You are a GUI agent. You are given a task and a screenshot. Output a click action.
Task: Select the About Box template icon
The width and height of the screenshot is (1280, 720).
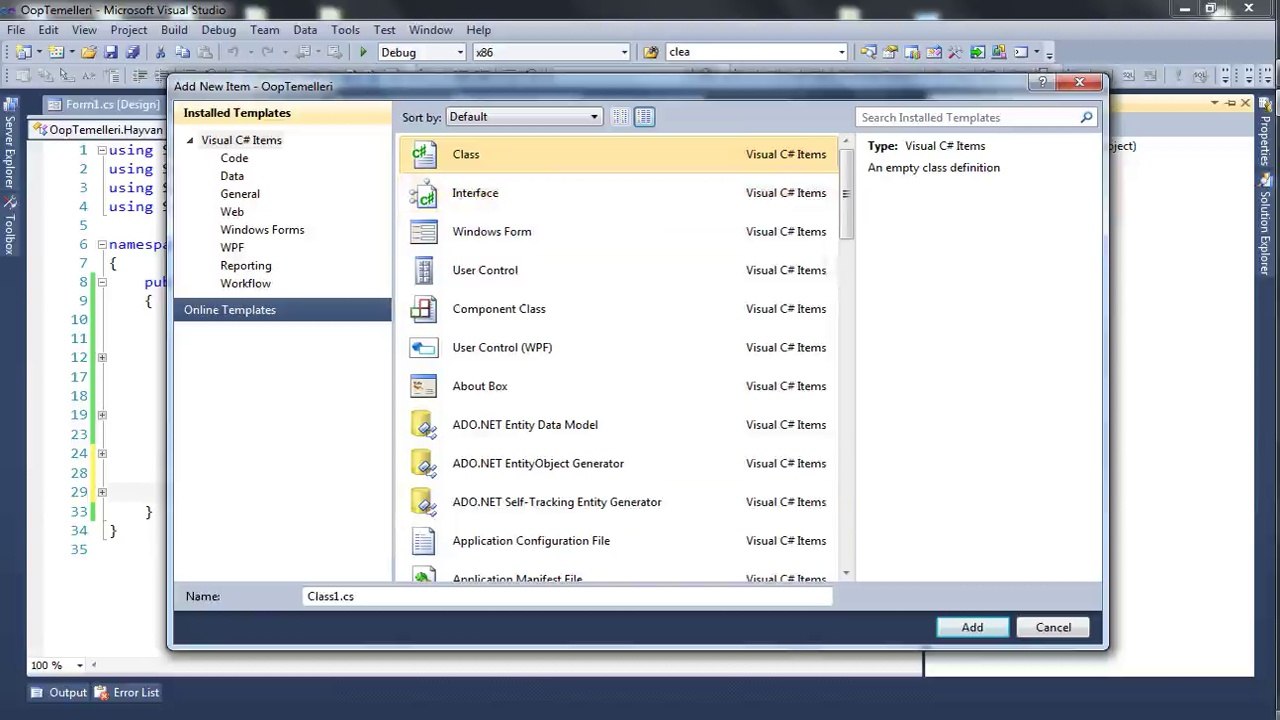pos(424,386)
